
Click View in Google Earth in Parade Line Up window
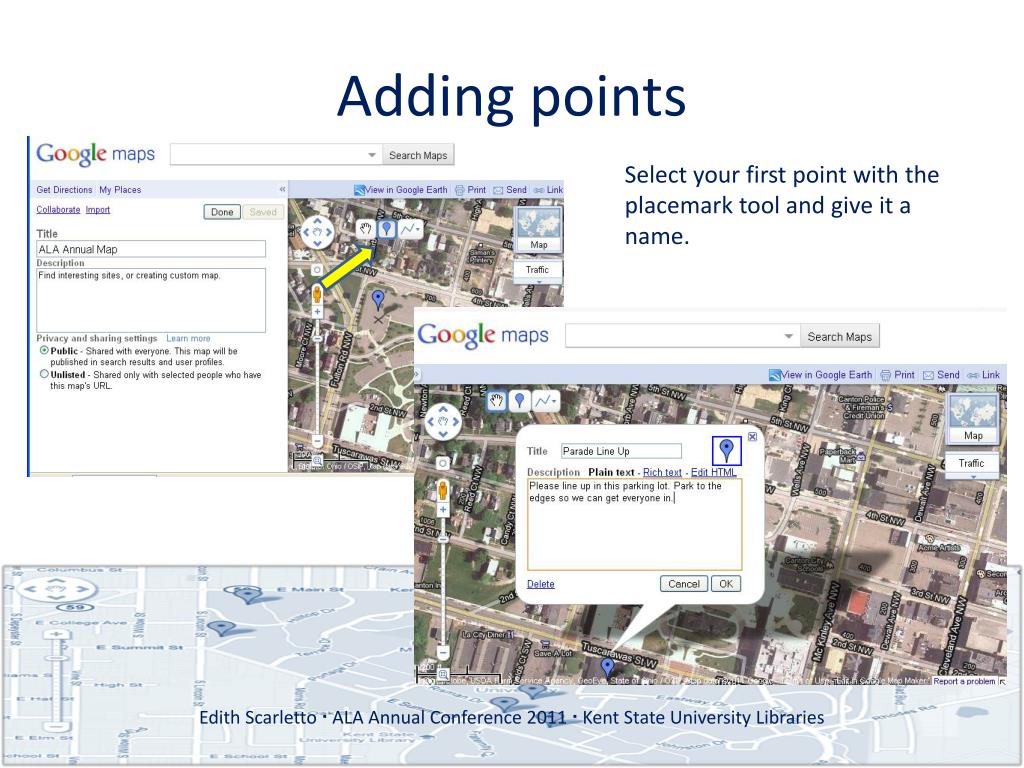(x=820, y=375)
